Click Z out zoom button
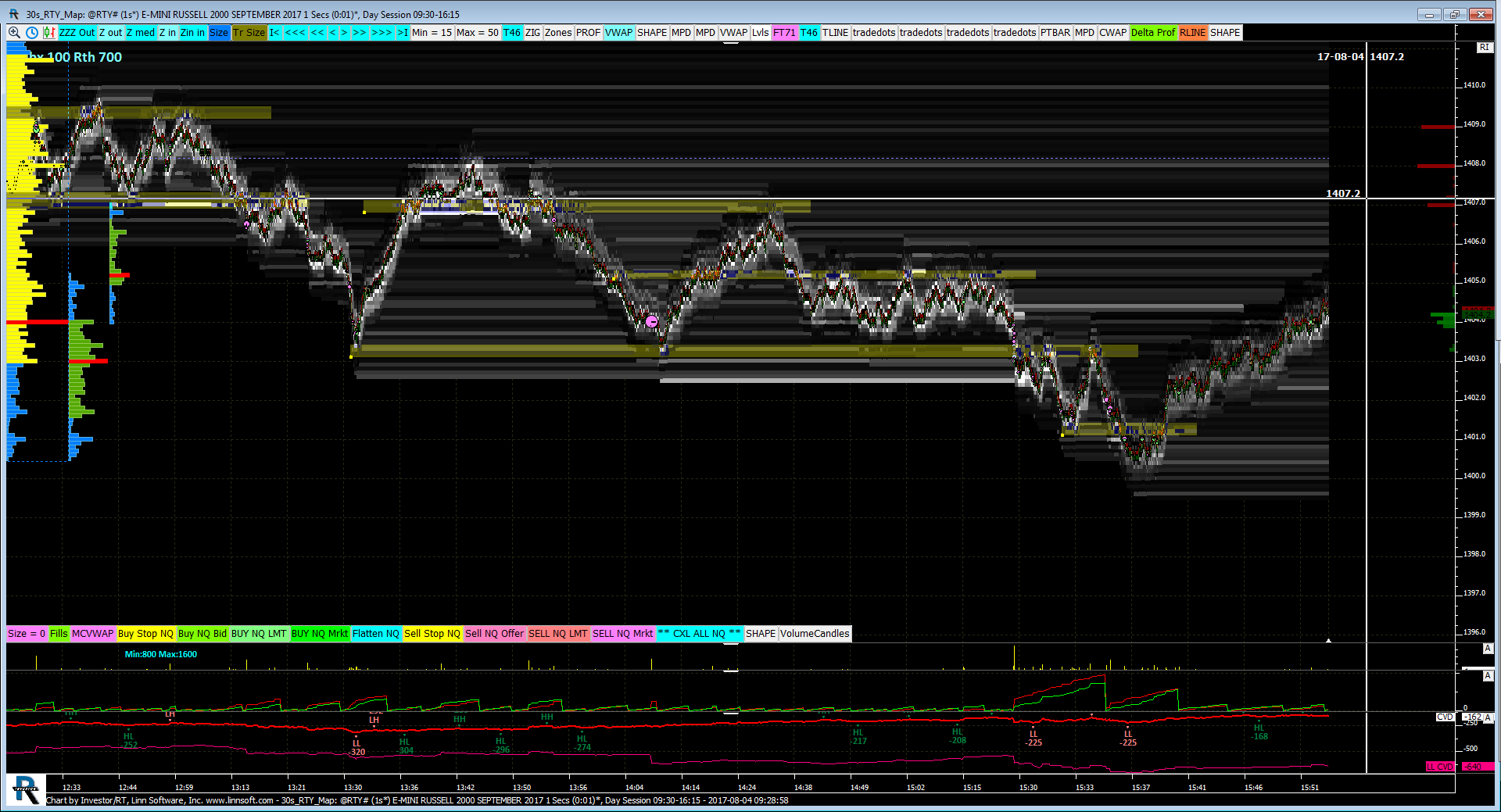 tap(111, 33)
